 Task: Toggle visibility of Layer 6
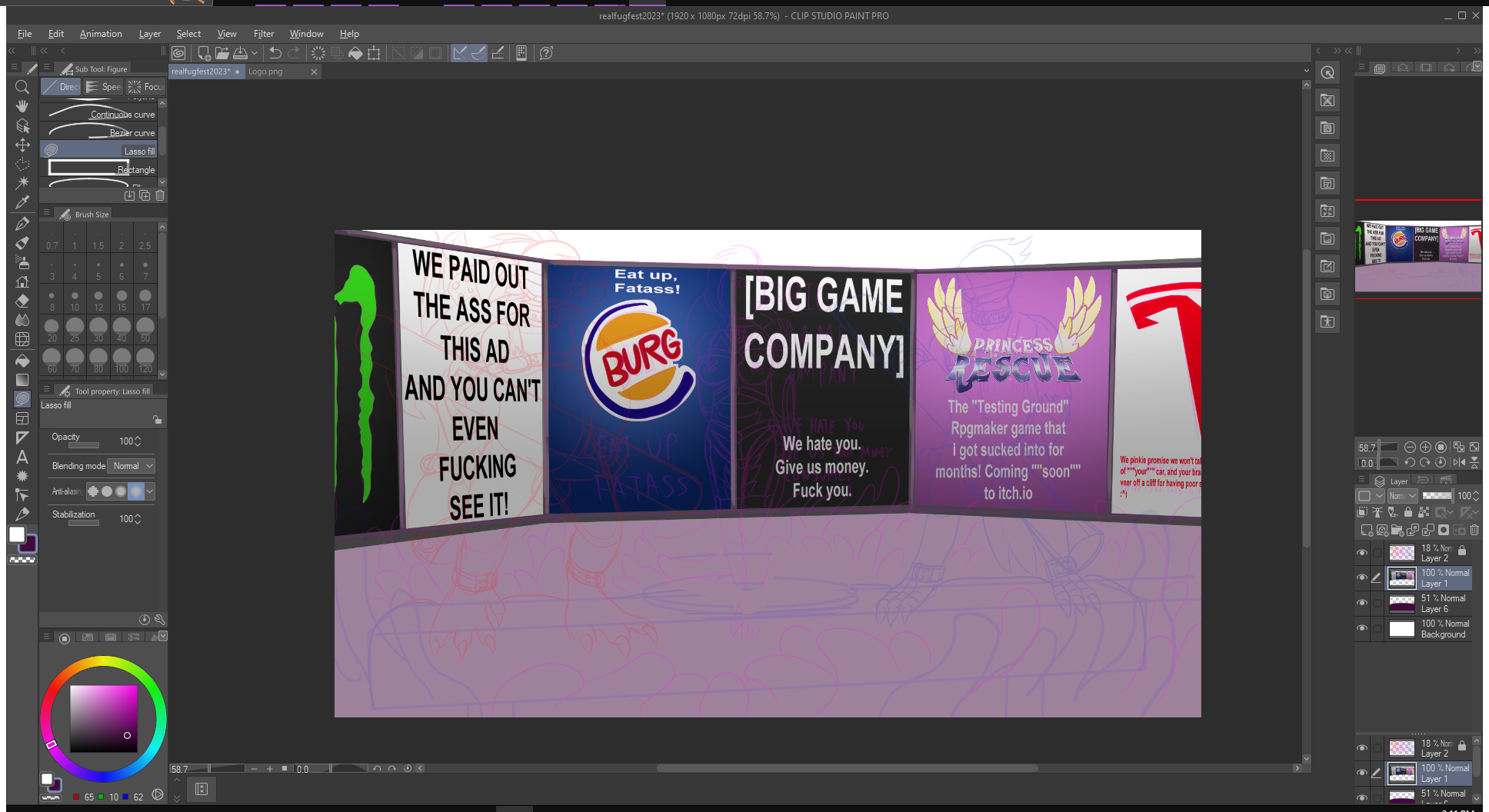coord(1362,604)
